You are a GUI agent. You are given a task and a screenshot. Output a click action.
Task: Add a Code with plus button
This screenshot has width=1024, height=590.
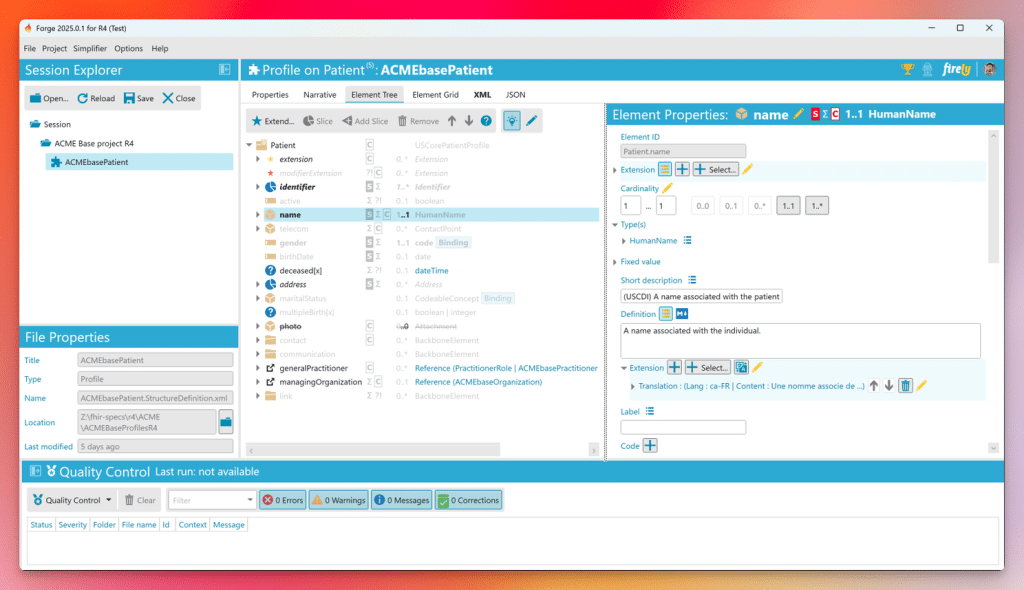tap(650, 446)
